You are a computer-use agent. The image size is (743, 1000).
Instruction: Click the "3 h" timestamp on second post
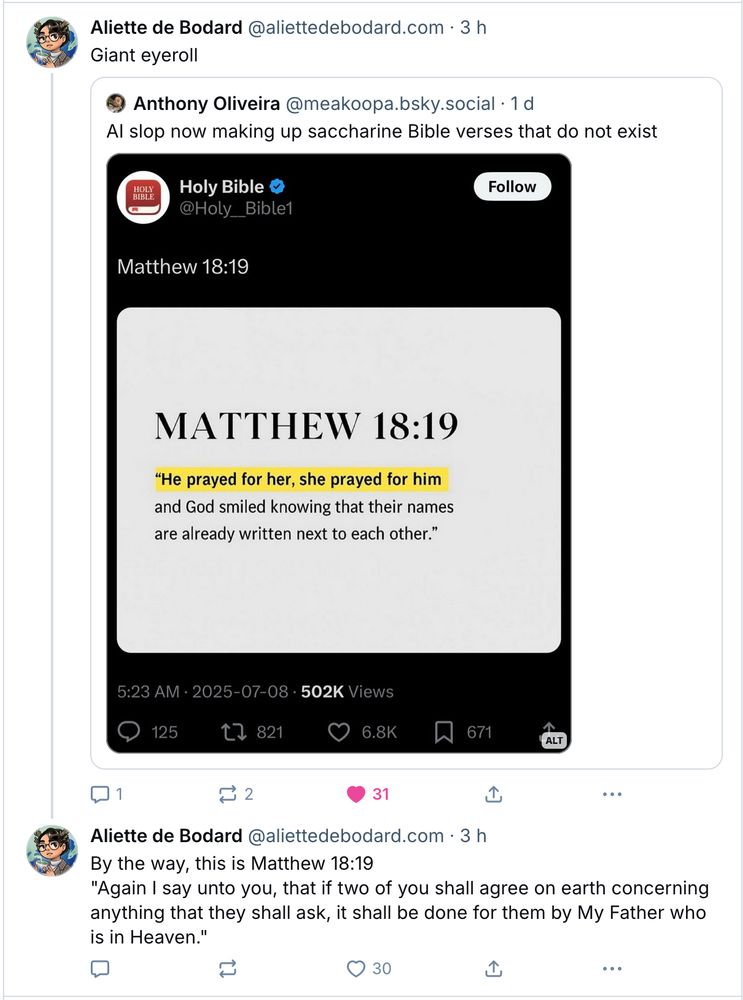click(x=473, y=835)
